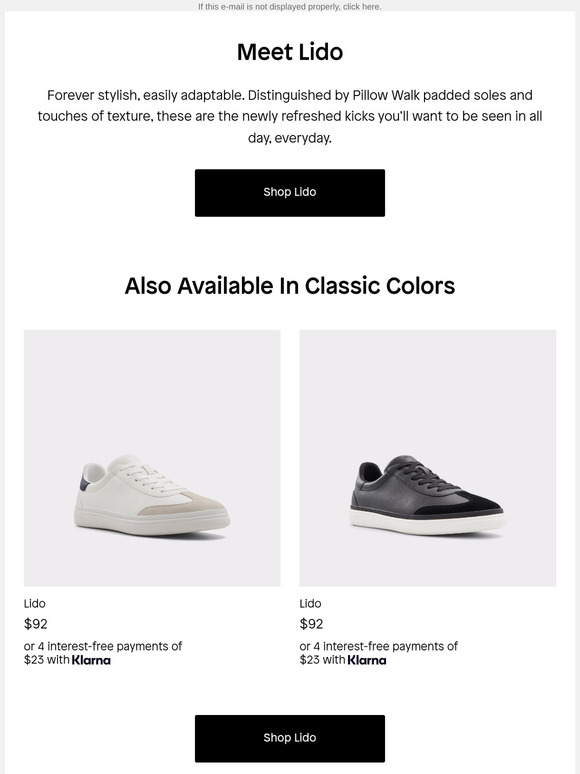This screenshot has height=774, width=580.
Task: Click 'If this e-mail is not displayed properly' text
Action: [x=270, y=7]
